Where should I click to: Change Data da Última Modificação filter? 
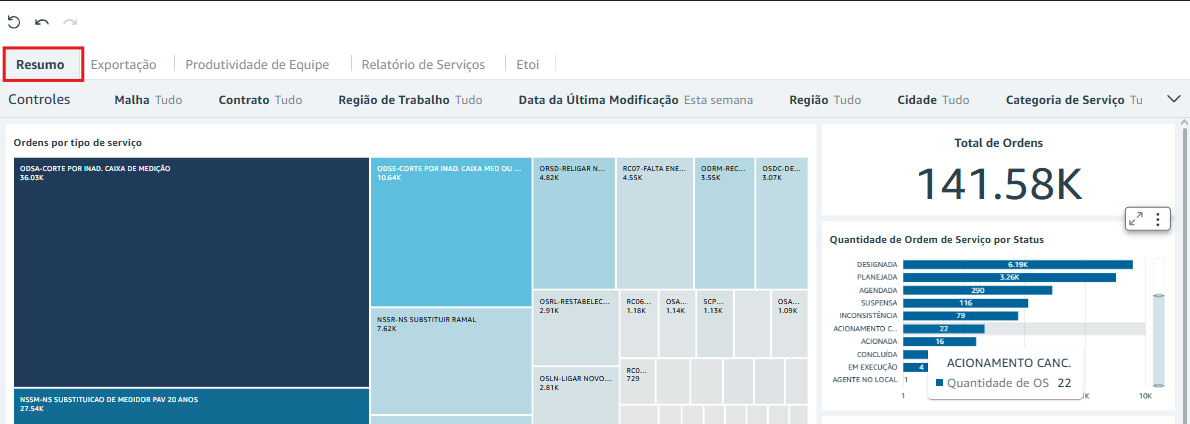pos(635,100)
